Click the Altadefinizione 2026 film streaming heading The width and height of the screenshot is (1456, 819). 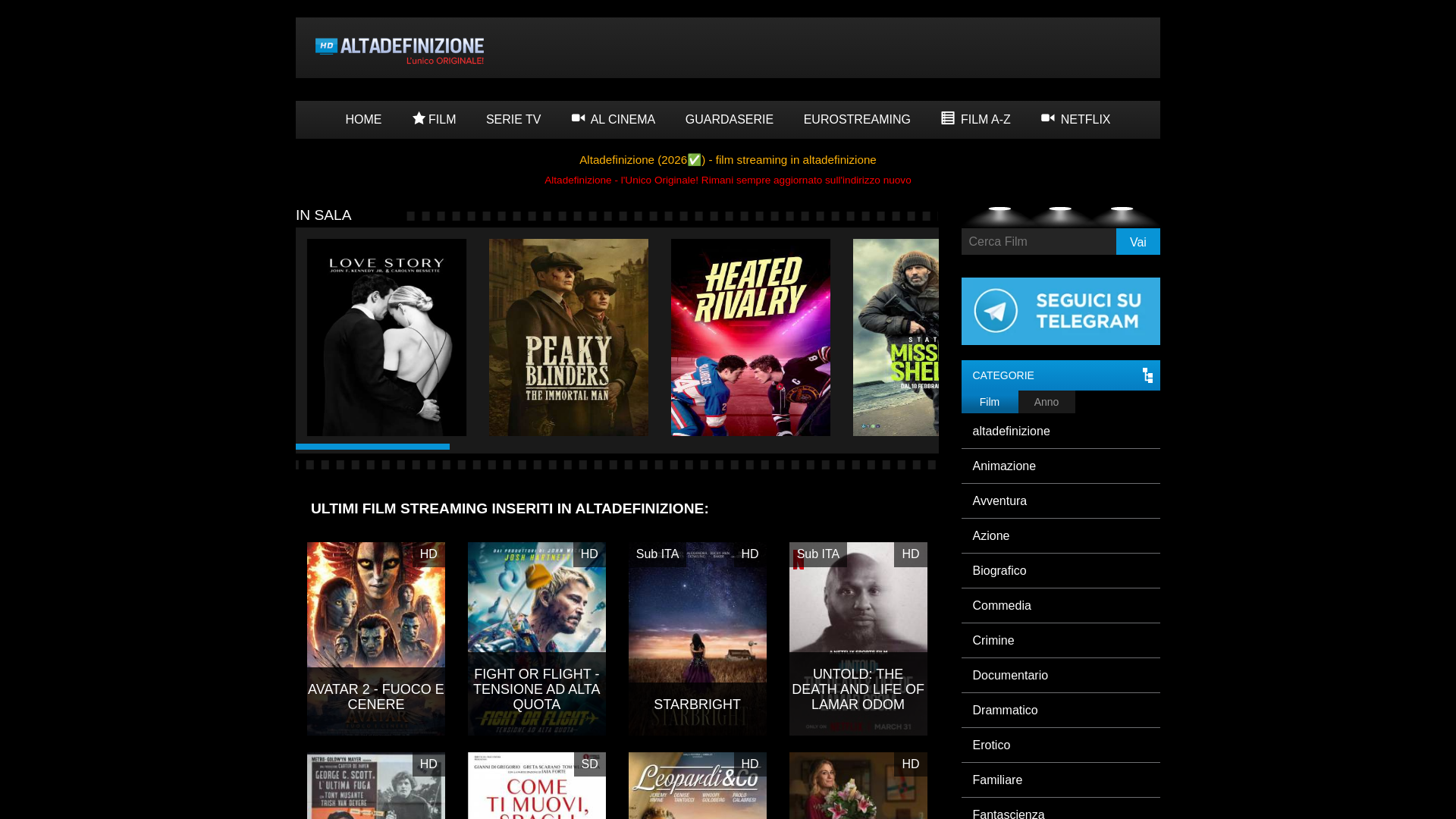pyautogui.click(x=728, y=160)
